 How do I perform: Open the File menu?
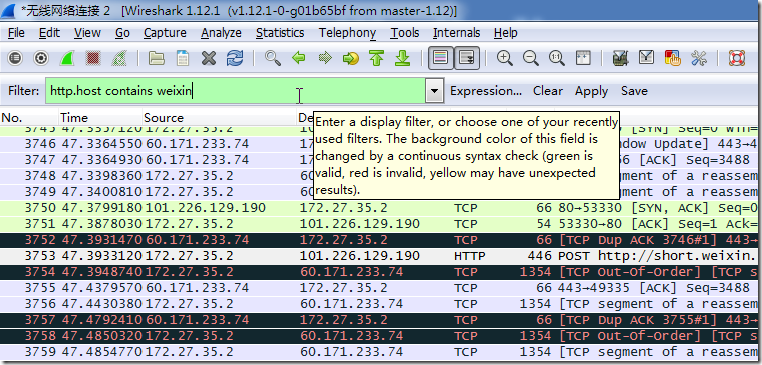[x=17, y=33]
